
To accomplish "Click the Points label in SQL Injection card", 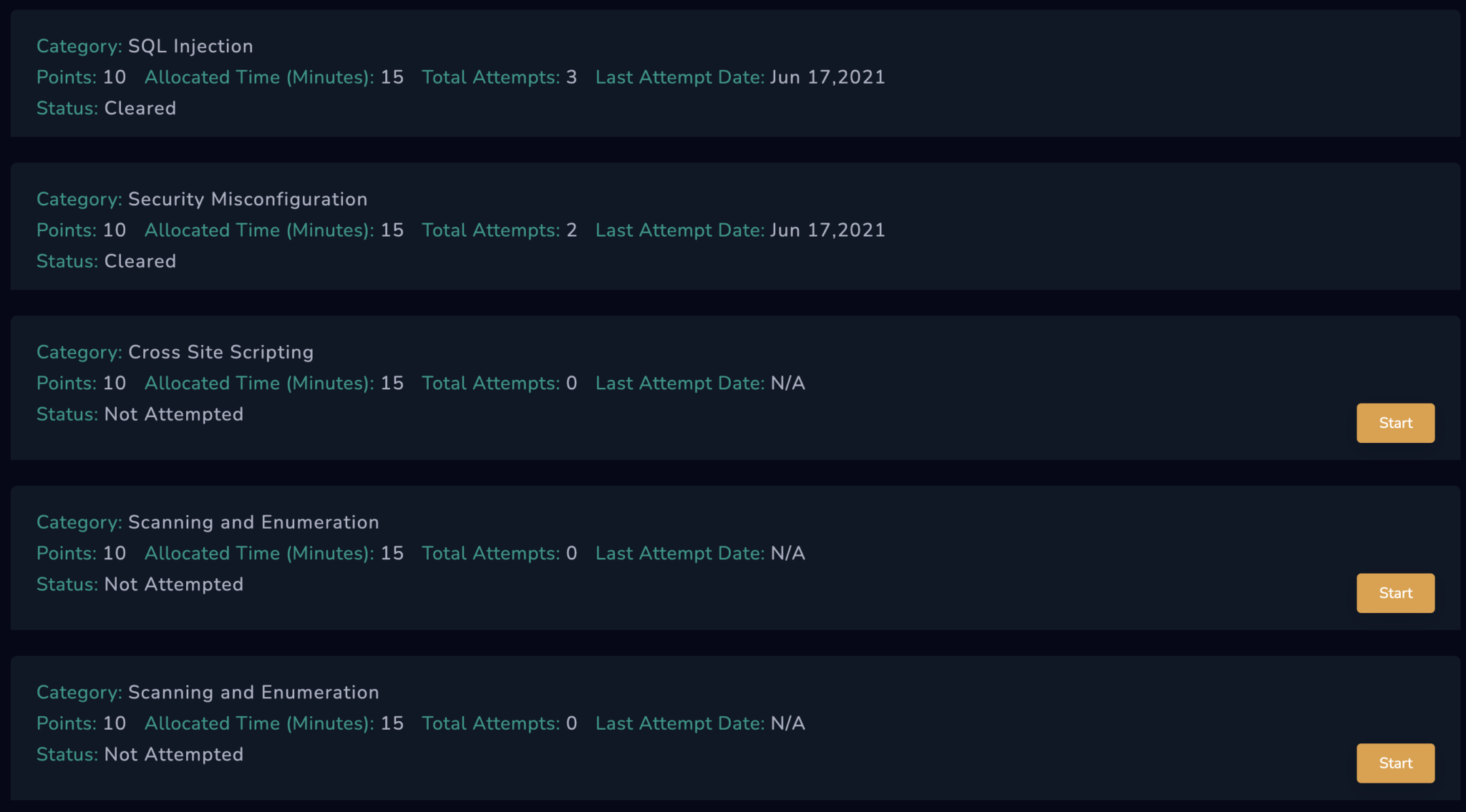I will pyautogui.click(x=67, y=77).
